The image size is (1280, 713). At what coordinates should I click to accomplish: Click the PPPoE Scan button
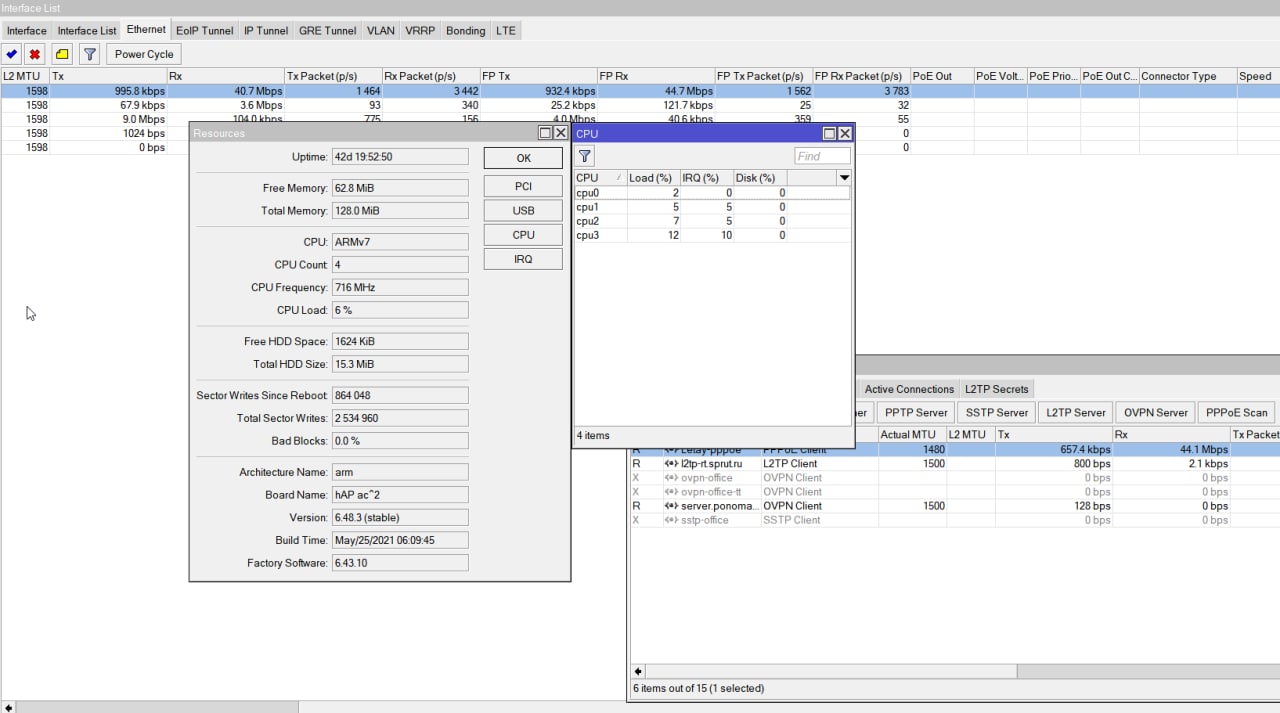tap(1236, 412)
